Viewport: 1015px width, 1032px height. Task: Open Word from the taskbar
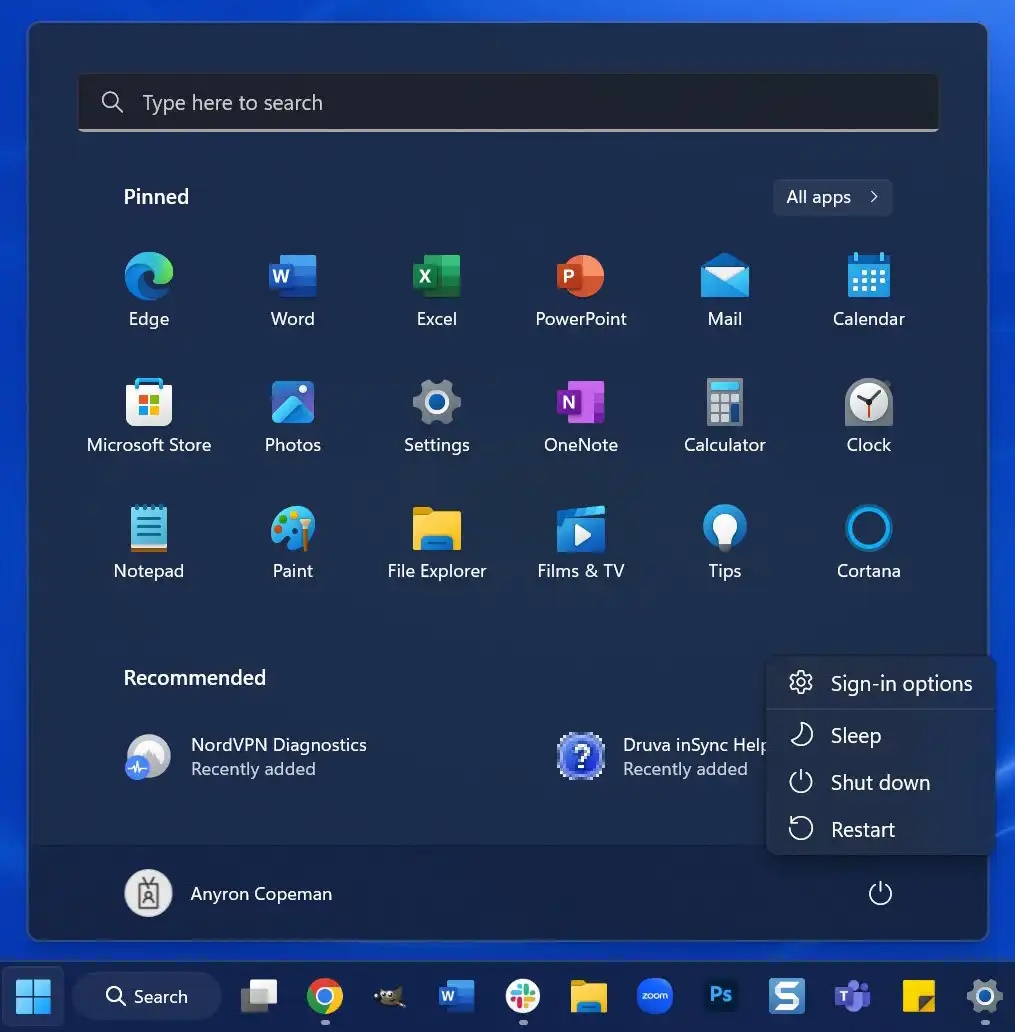[456, 996]
